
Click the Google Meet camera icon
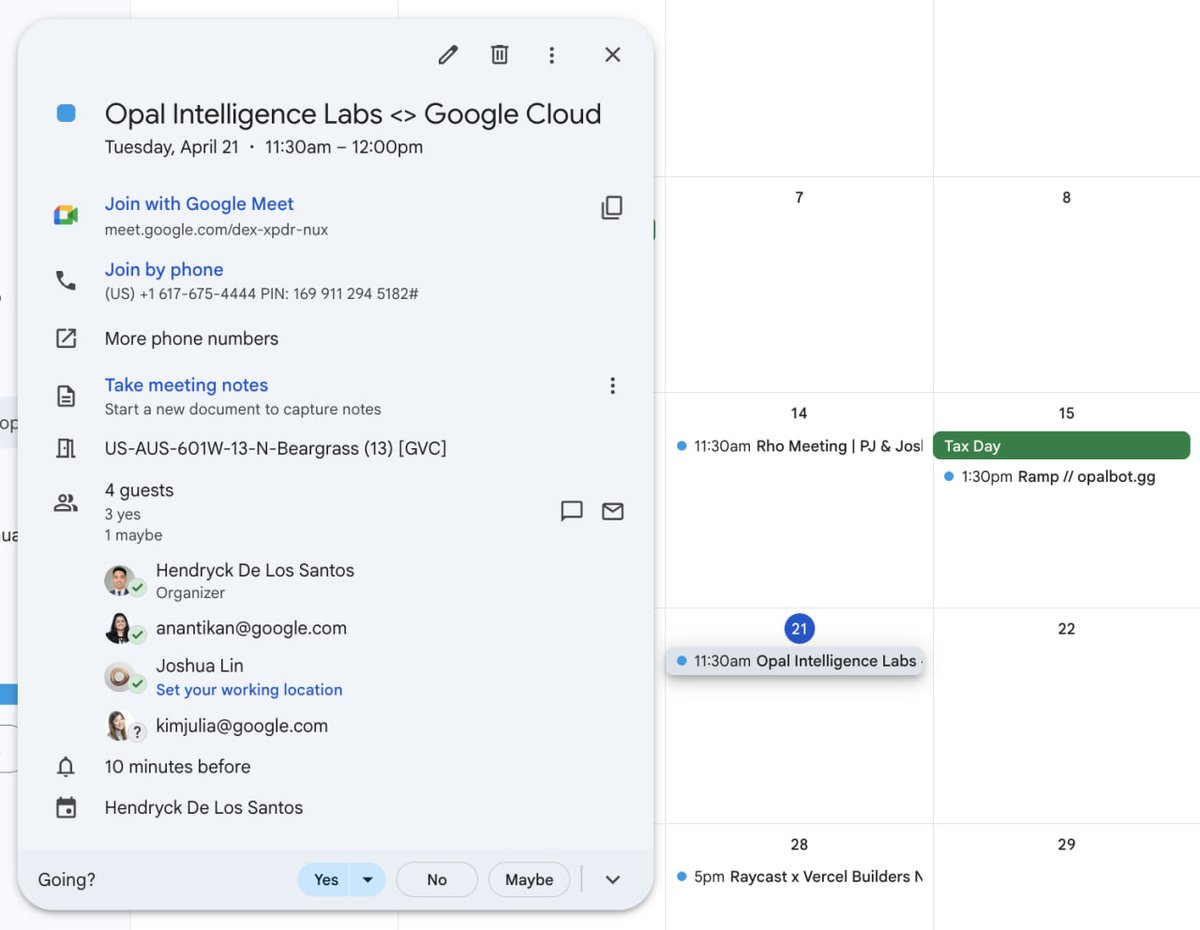pyautogui.click(x=66, y=215)
